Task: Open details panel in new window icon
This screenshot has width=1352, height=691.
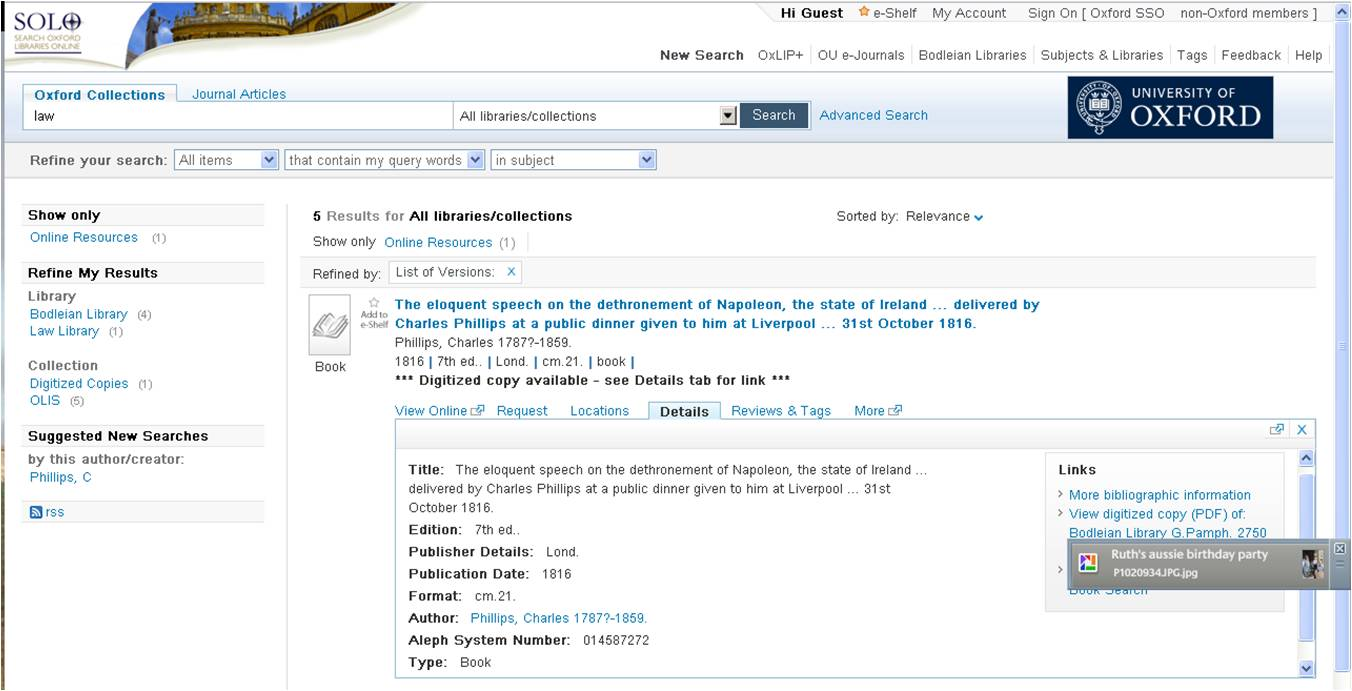Action: tap(1276, 429)
